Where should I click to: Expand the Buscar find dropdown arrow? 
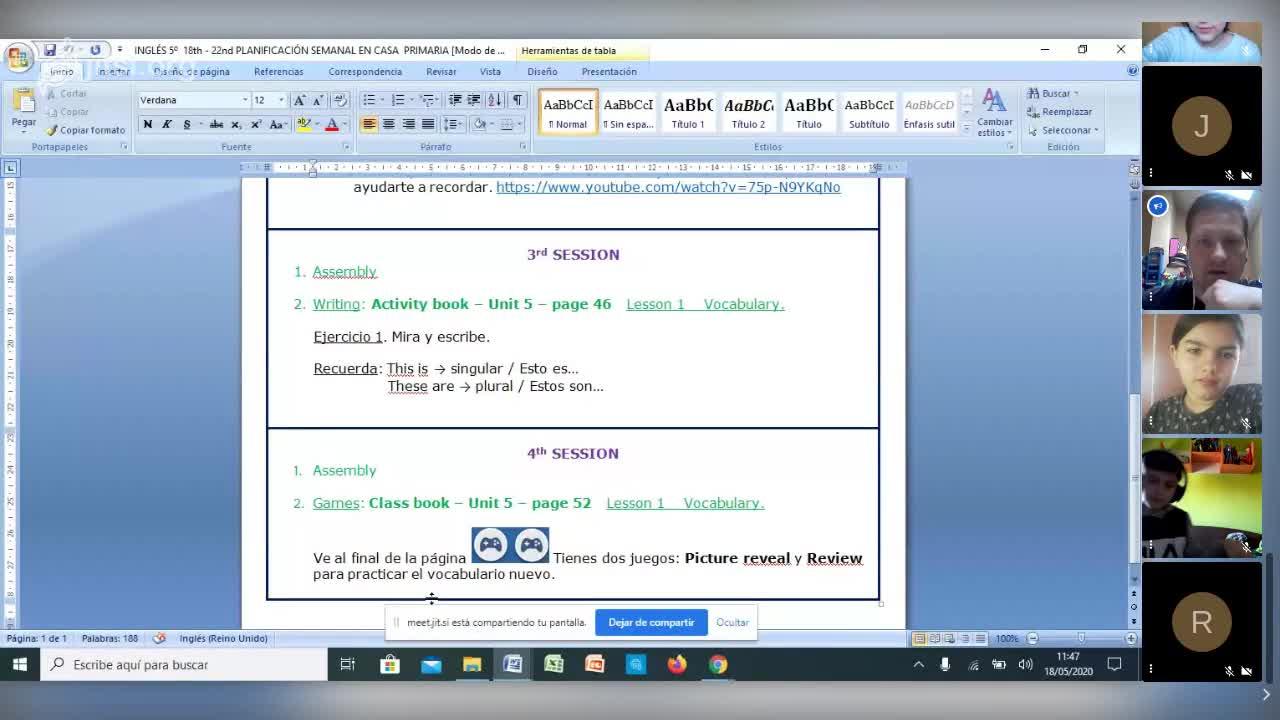pos(1076,94)
